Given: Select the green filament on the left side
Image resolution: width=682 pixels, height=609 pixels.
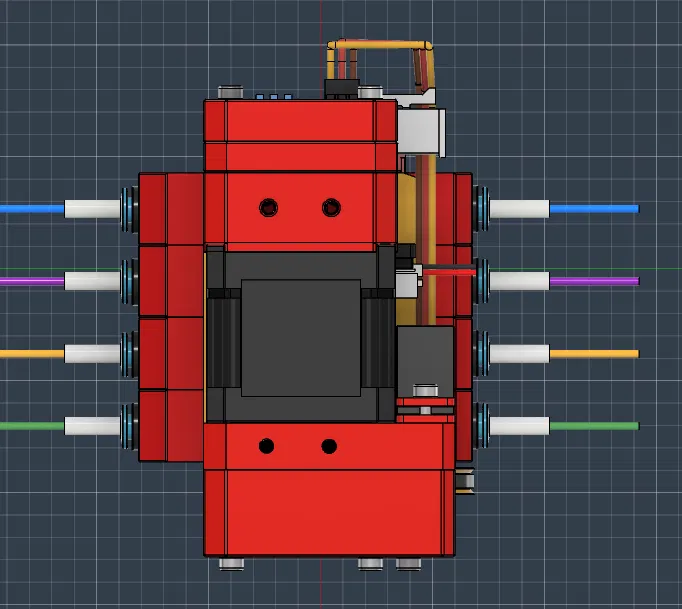Looking at the screenshot, I should click(32, 426).
